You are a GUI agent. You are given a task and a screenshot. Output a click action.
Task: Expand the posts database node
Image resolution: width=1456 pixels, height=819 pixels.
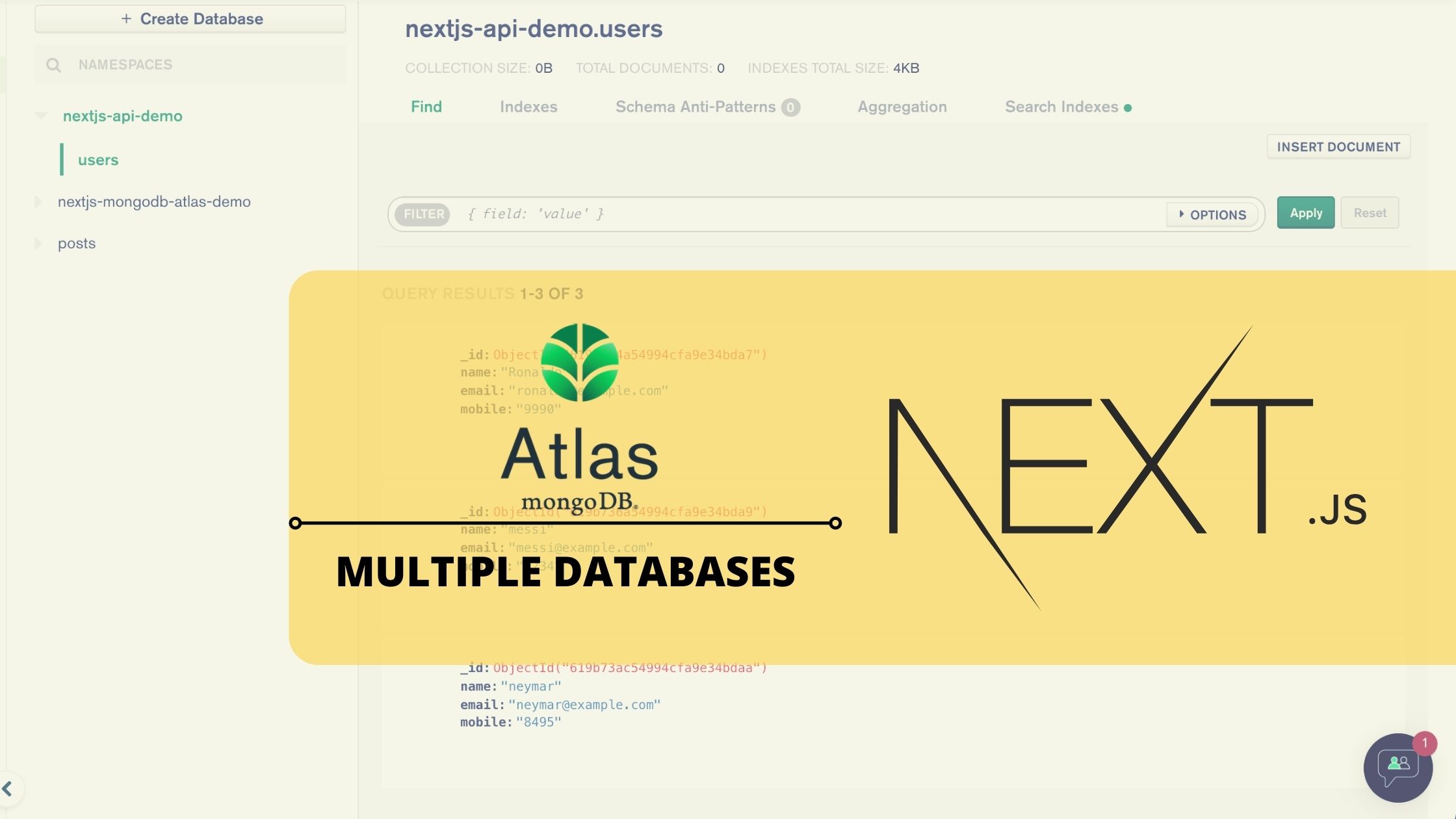click(x=38, y=243)
